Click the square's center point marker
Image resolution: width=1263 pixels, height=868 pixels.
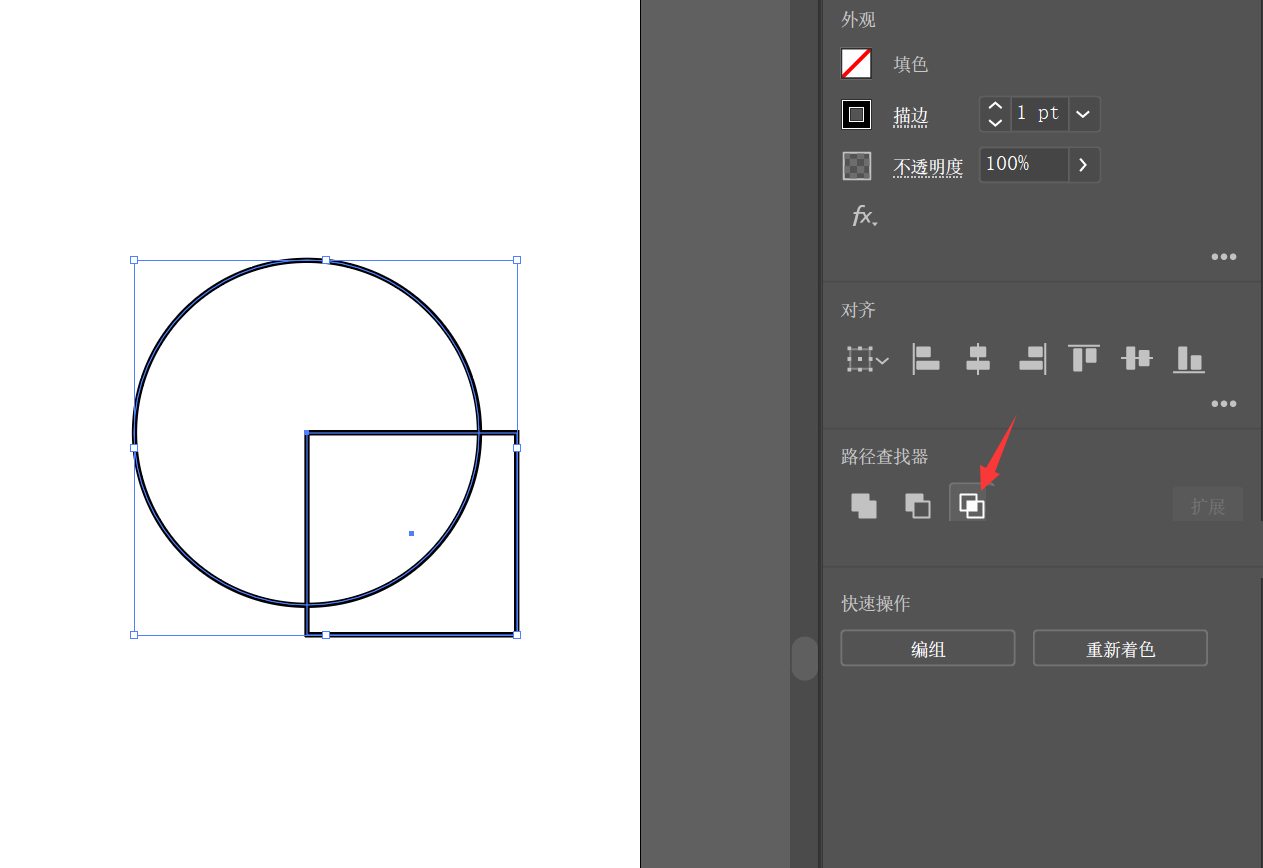(411, 533)
